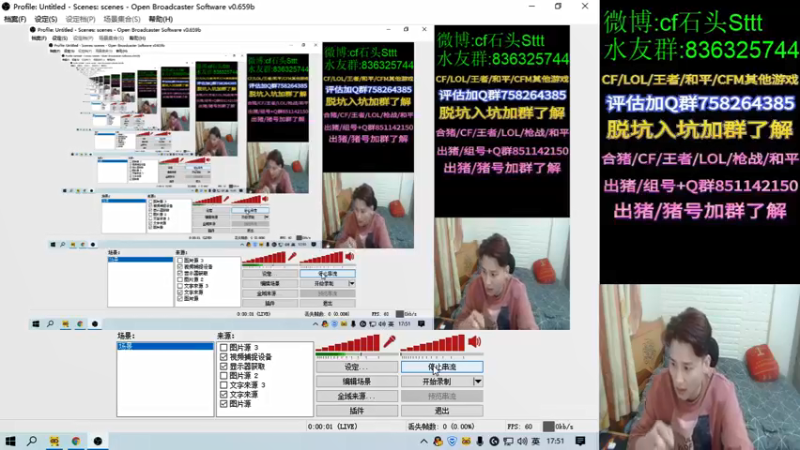Show hidden tray icons chevron
The height and width of the screenshot is (450, 800).
423,441
